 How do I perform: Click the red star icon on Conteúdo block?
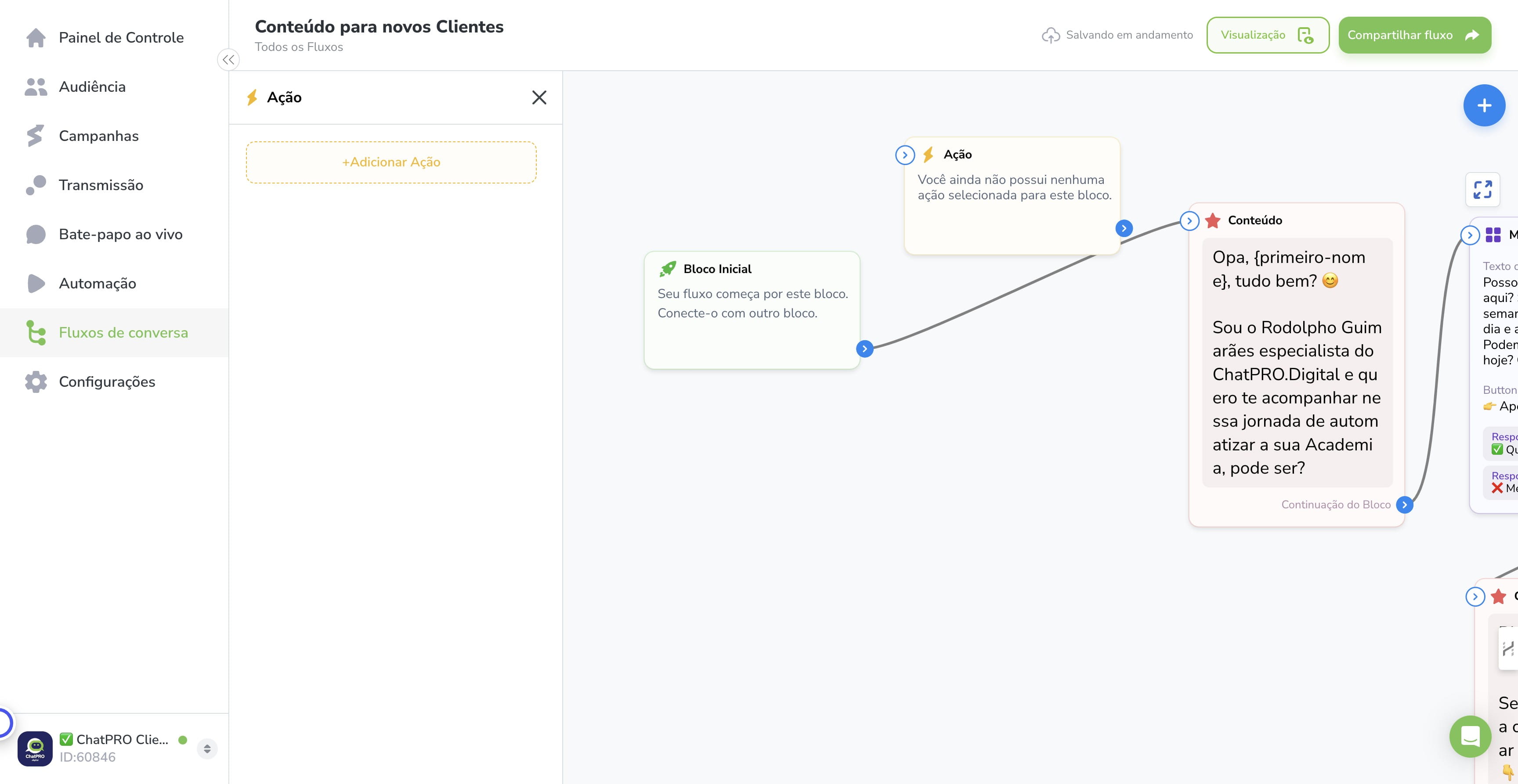click(1213, 220)
